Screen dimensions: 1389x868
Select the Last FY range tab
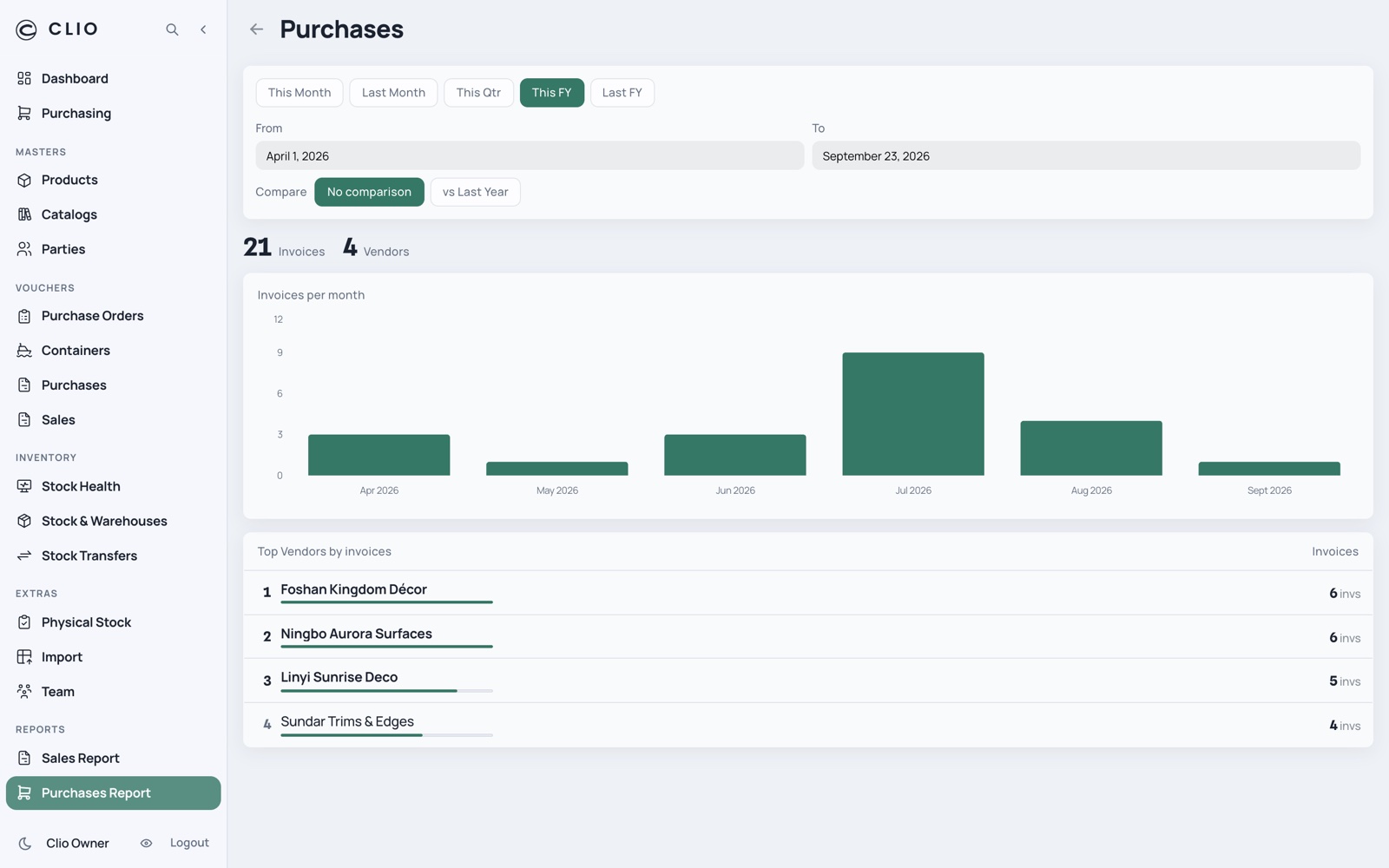click(x=622, y=93)
